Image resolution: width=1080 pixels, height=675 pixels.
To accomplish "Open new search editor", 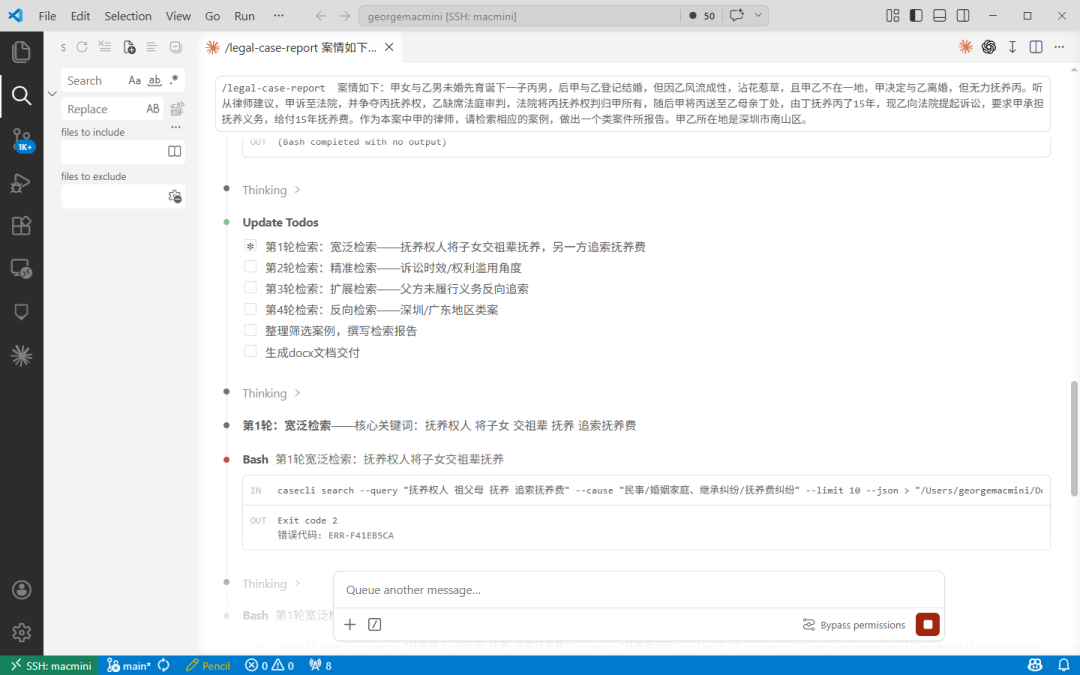I will coord(129,47).
